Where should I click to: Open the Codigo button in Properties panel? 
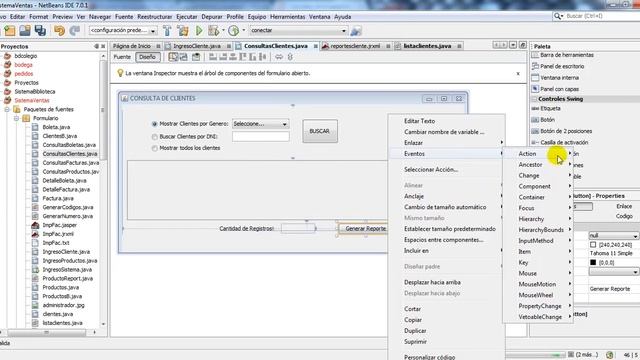(x=624, y=216)
